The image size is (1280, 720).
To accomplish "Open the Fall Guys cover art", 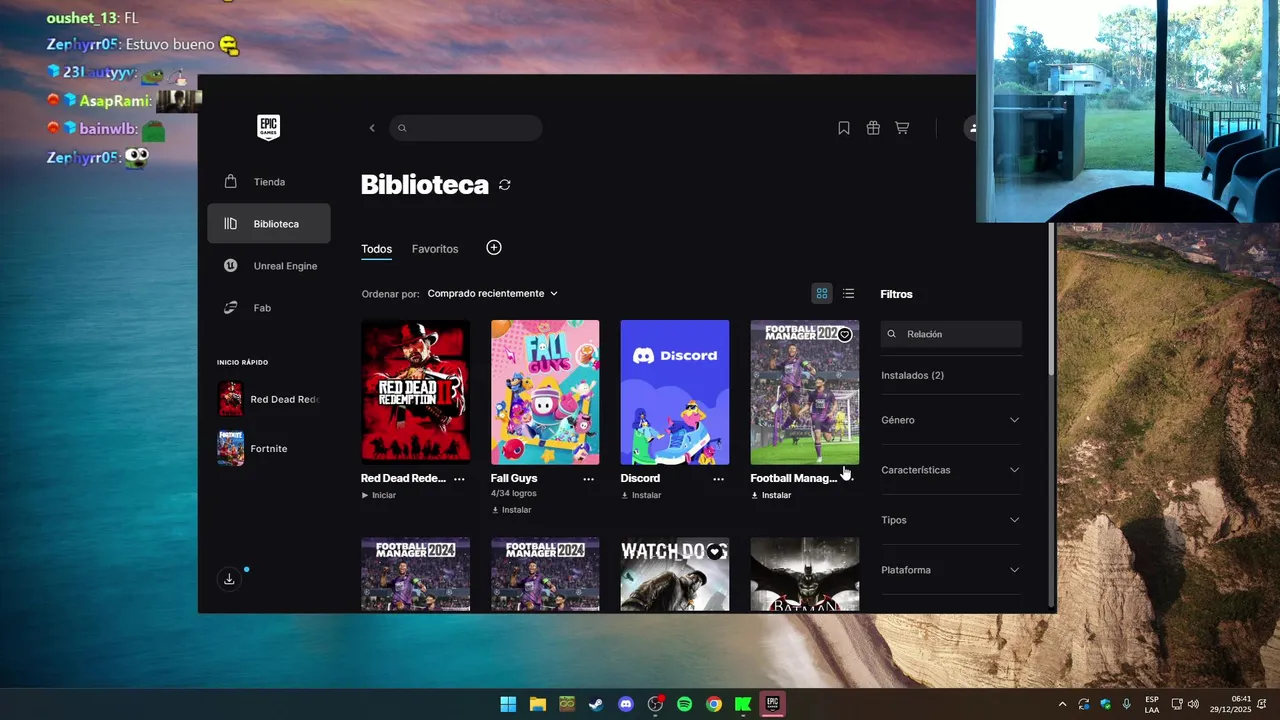I will pos(545,392).
